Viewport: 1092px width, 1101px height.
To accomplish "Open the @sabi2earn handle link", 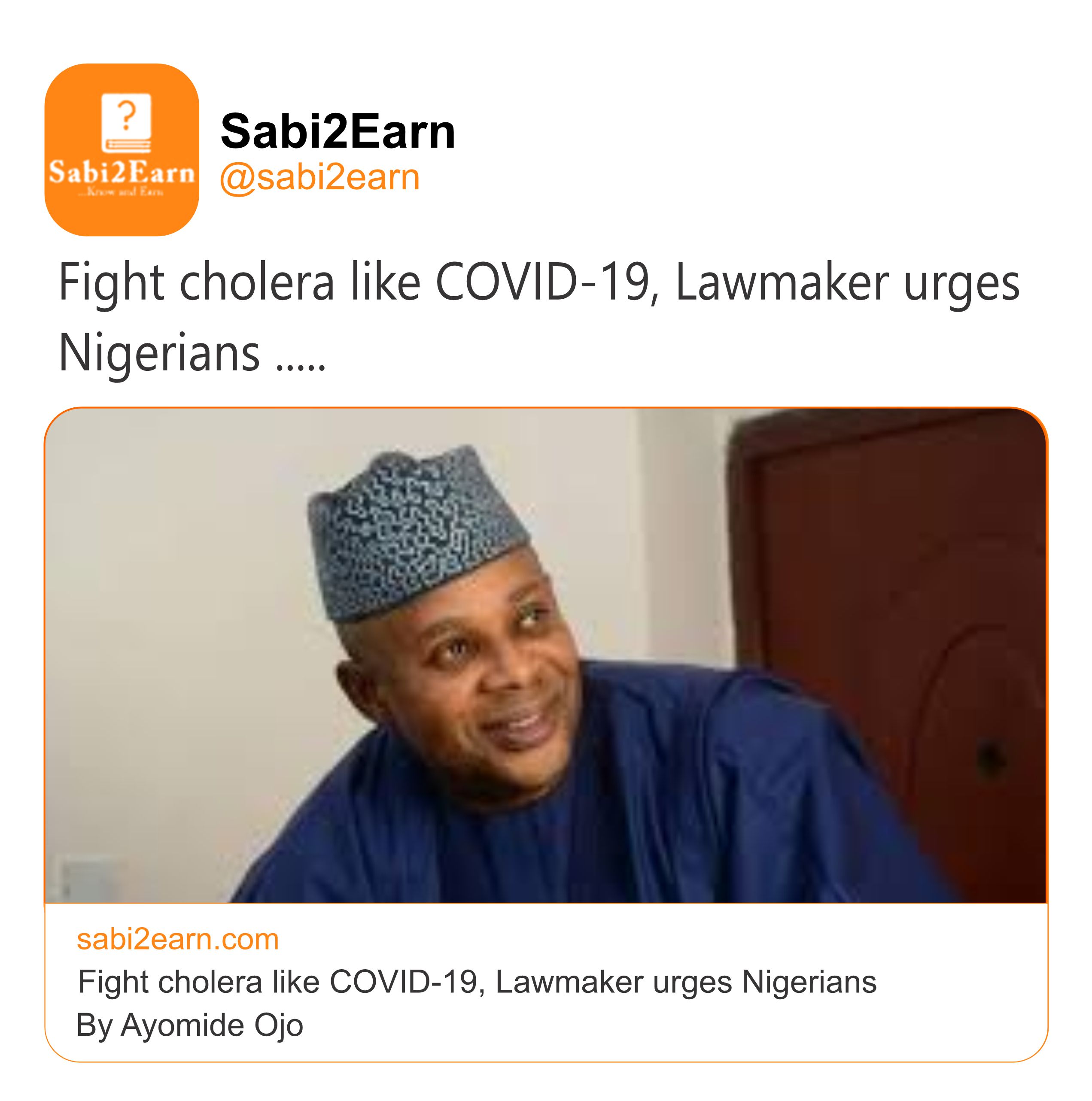I will [319, 177].
